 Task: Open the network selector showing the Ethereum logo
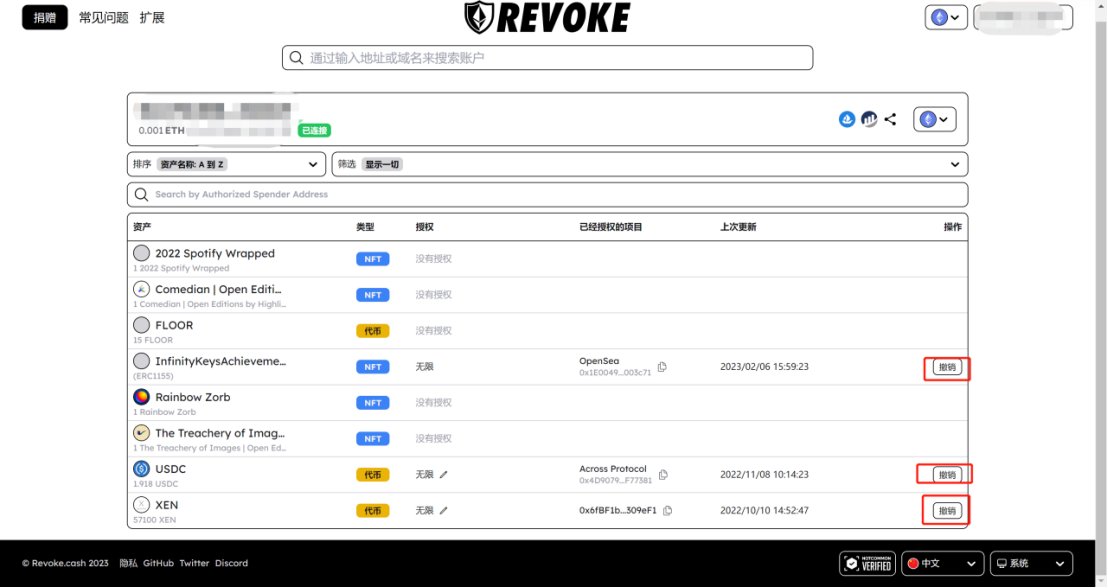pyautogui.click(x=933, y=119)
